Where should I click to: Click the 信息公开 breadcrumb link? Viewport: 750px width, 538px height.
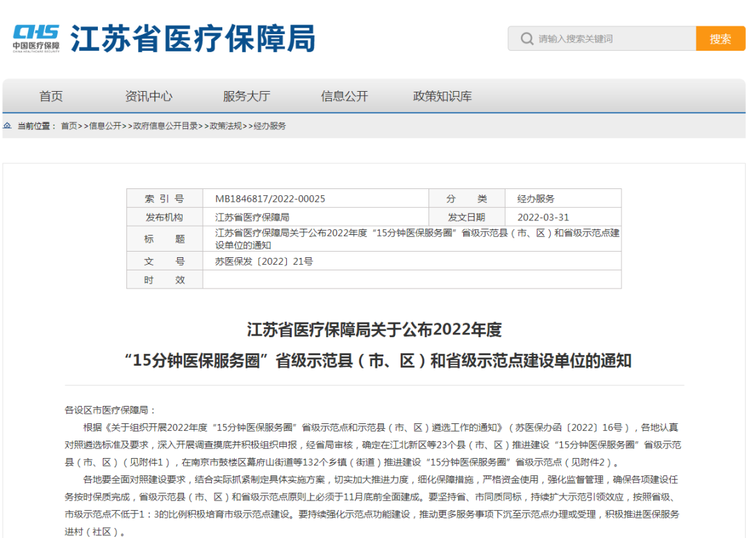105,126
